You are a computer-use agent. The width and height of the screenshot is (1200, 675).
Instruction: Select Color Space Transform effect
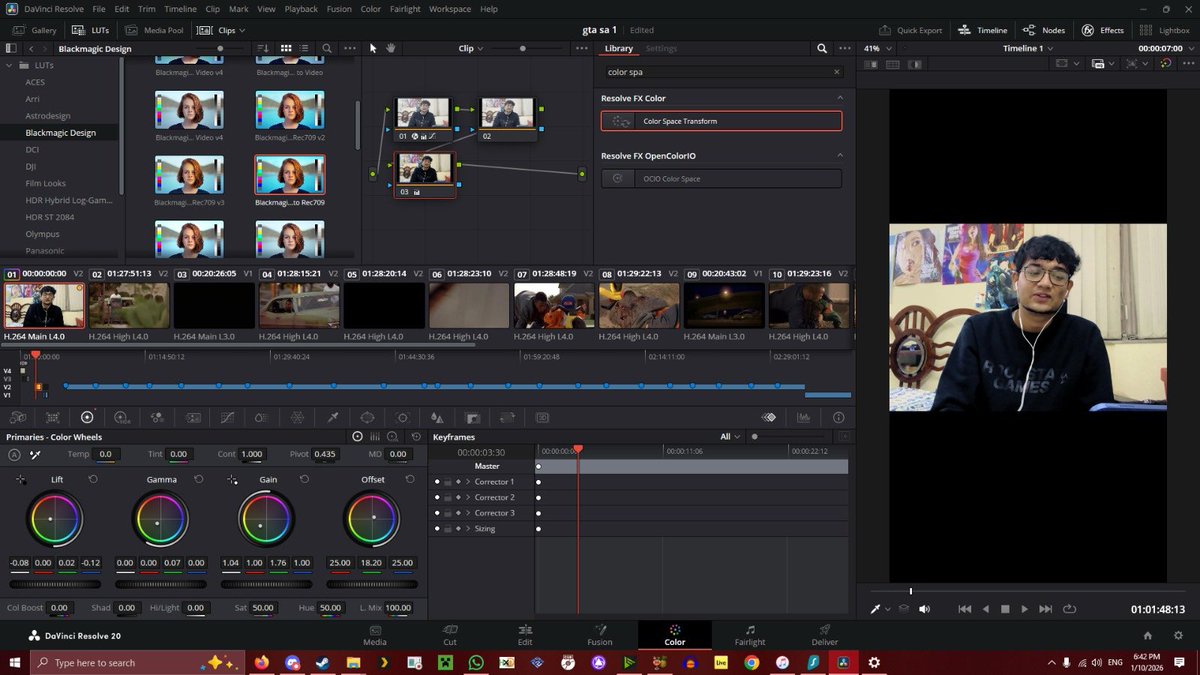(721, 121)
